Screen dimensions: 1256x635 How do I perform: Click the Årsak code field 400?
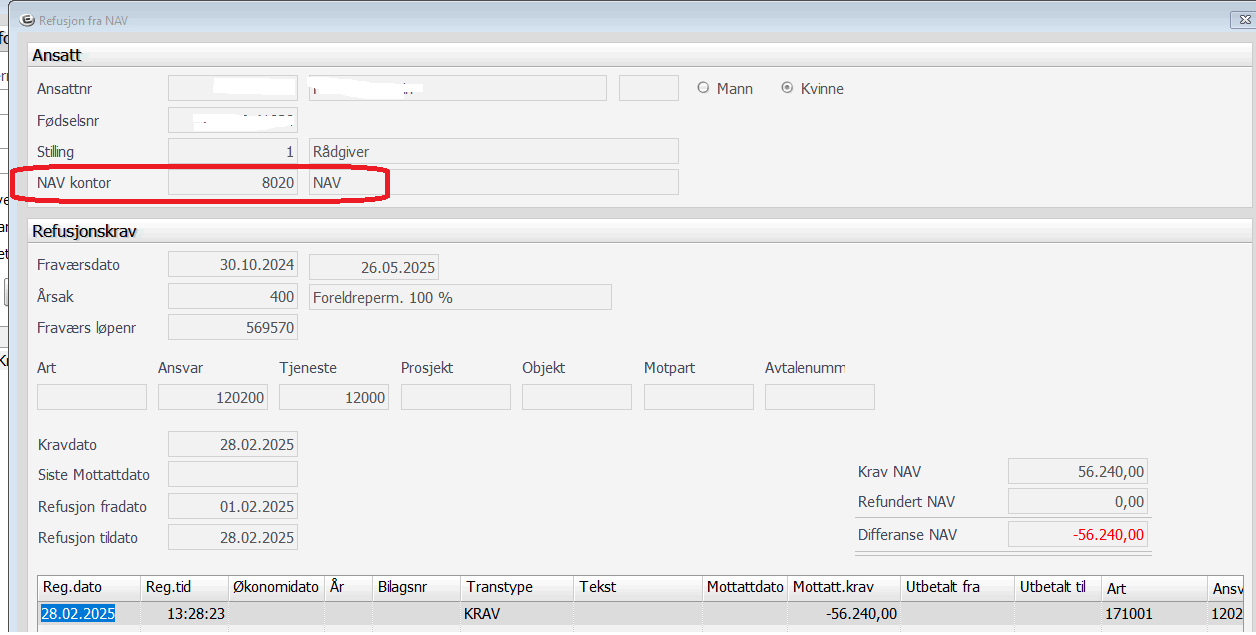tap(233, 296)
